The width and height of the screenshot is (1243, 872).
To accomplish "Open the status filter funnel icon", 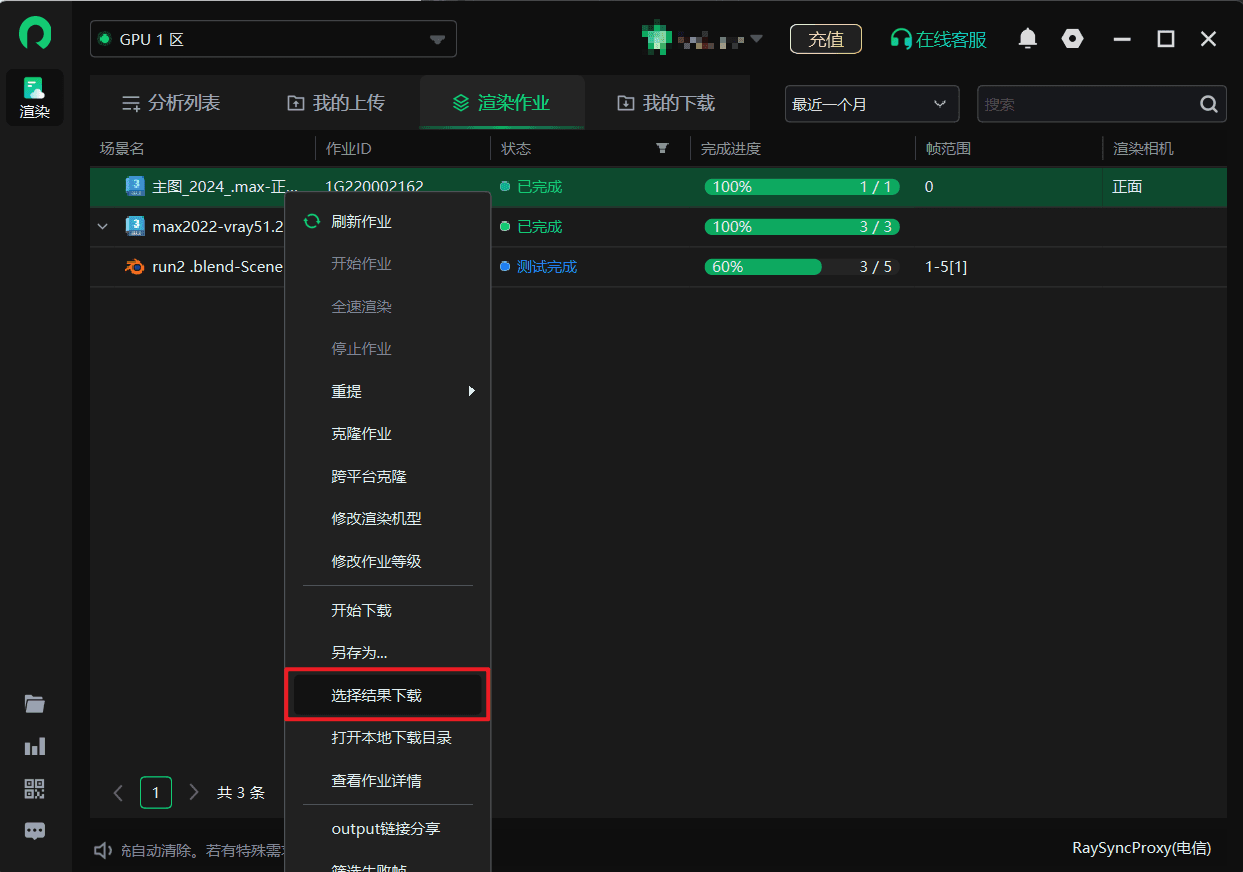I will click(x=662, y=147).
